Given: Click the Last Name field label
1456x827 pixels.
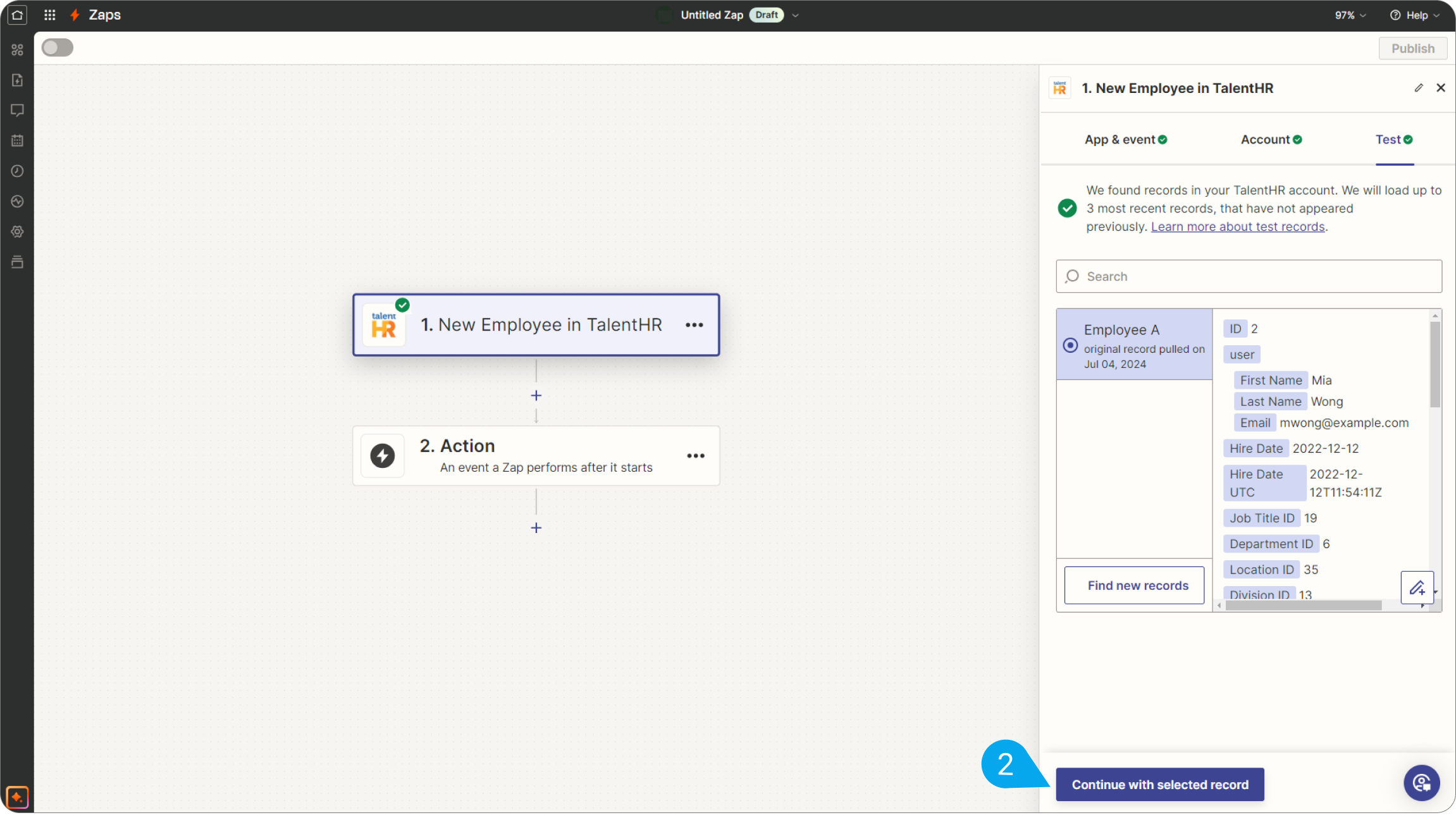Looking at the screenshot, I should tap(1270, 401).
